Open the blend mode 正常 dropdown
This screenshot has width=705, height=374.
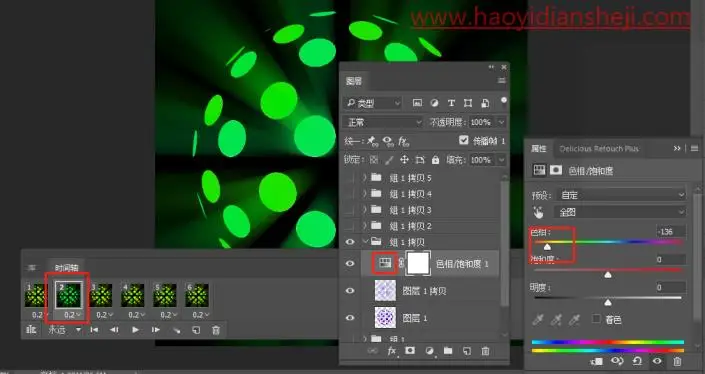click(383, 122)
